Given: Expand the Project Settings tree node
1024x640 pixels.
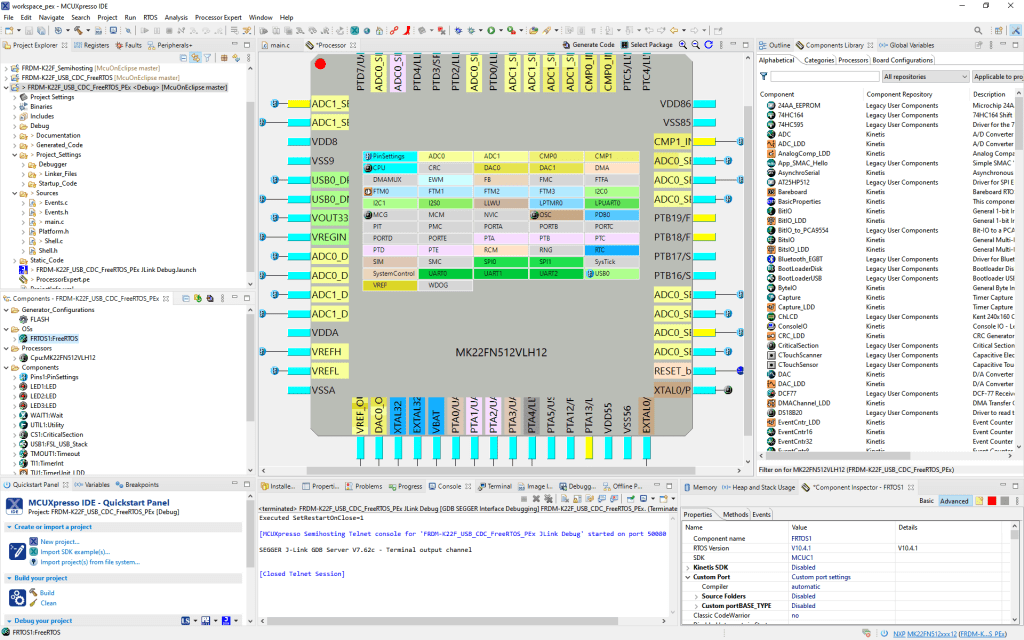Looking at the screenshot, I should pos(16,97).
